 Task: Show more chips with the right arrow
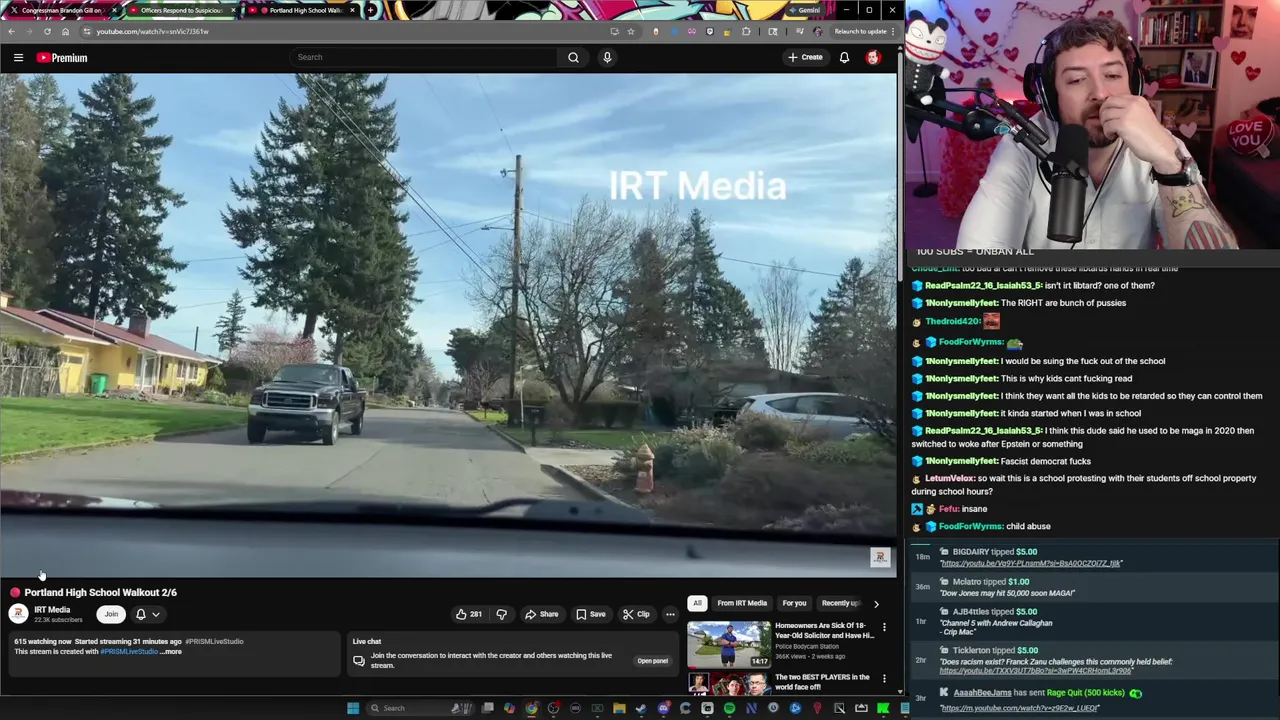point(876,603)
